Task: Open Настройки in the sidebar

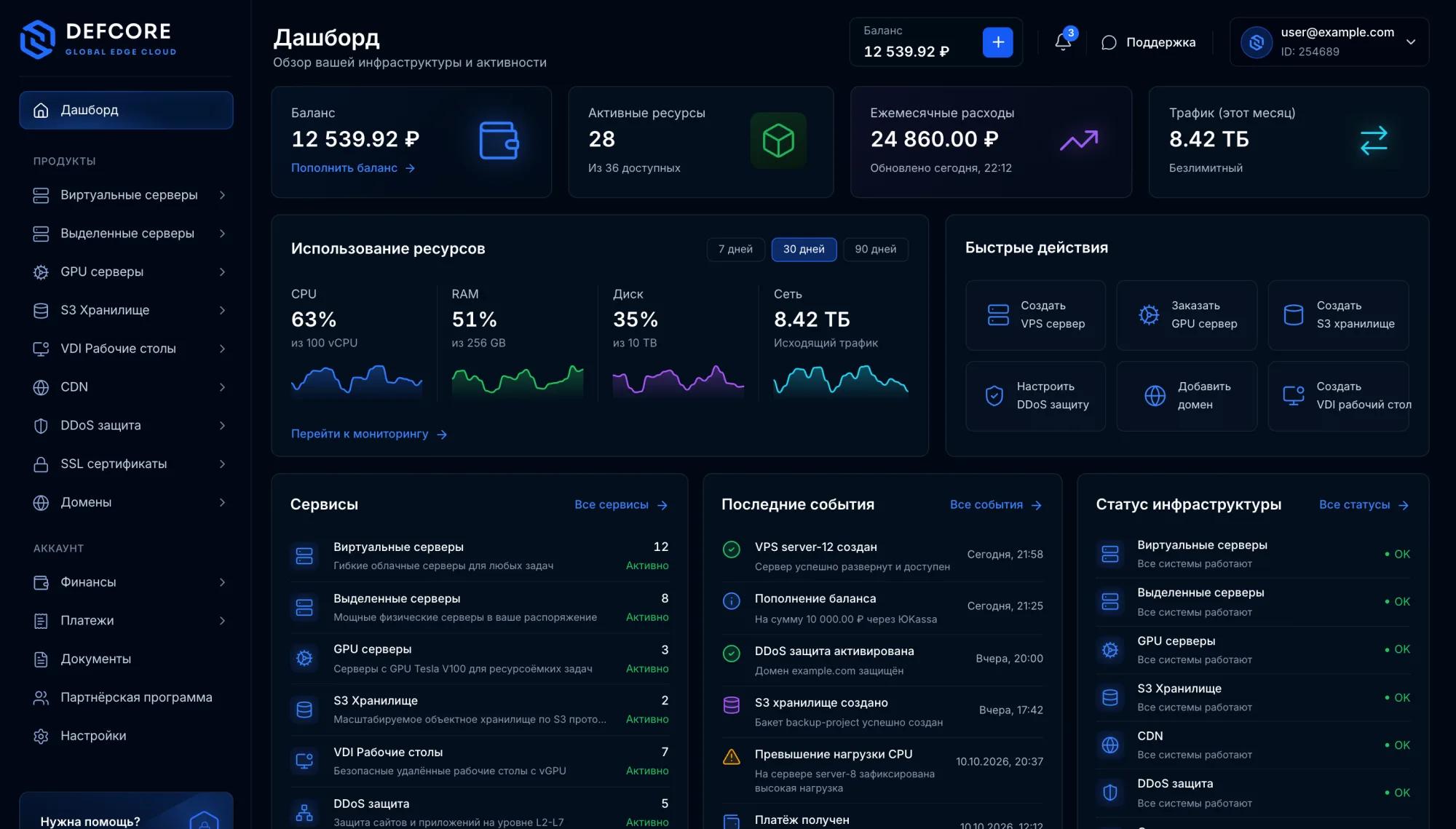Action: (x=126, y=736)
